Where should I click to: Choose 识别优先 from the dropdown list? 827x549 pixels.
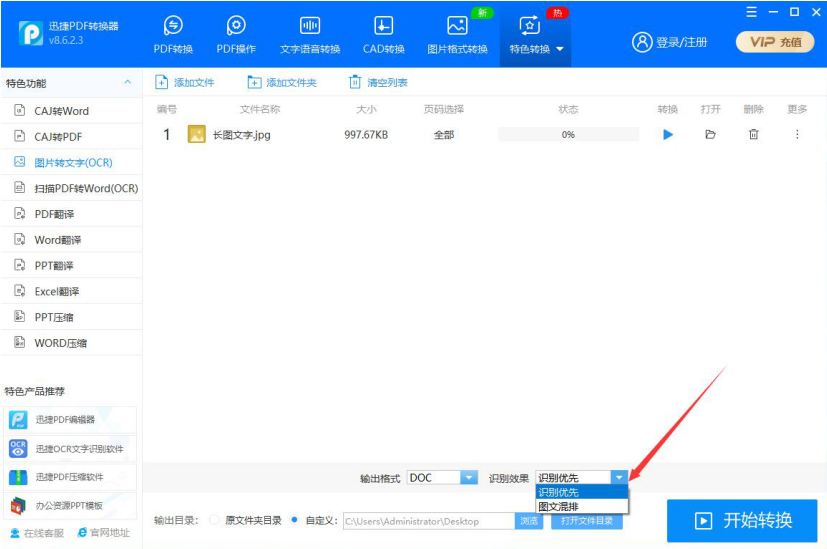[582, 492]
